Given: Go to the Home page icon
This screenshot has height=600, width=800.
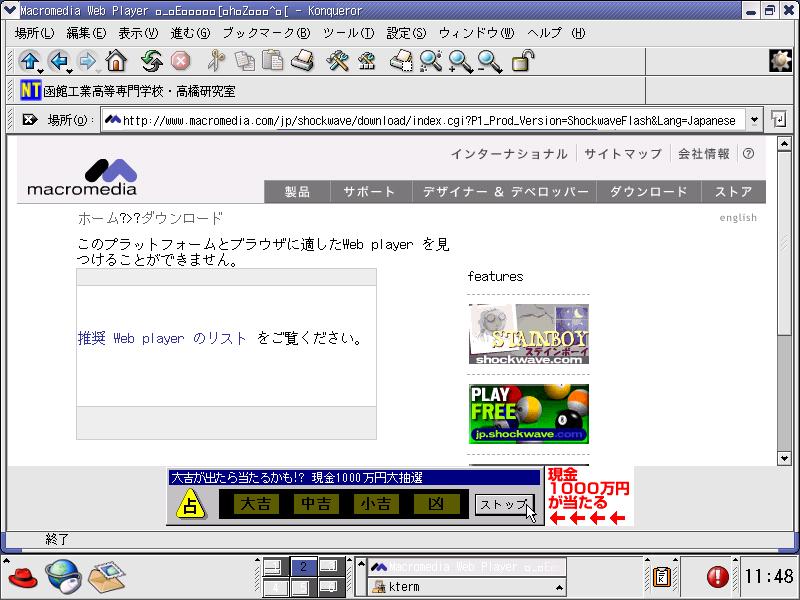Looking at the screenshot, I should point(116,61).
